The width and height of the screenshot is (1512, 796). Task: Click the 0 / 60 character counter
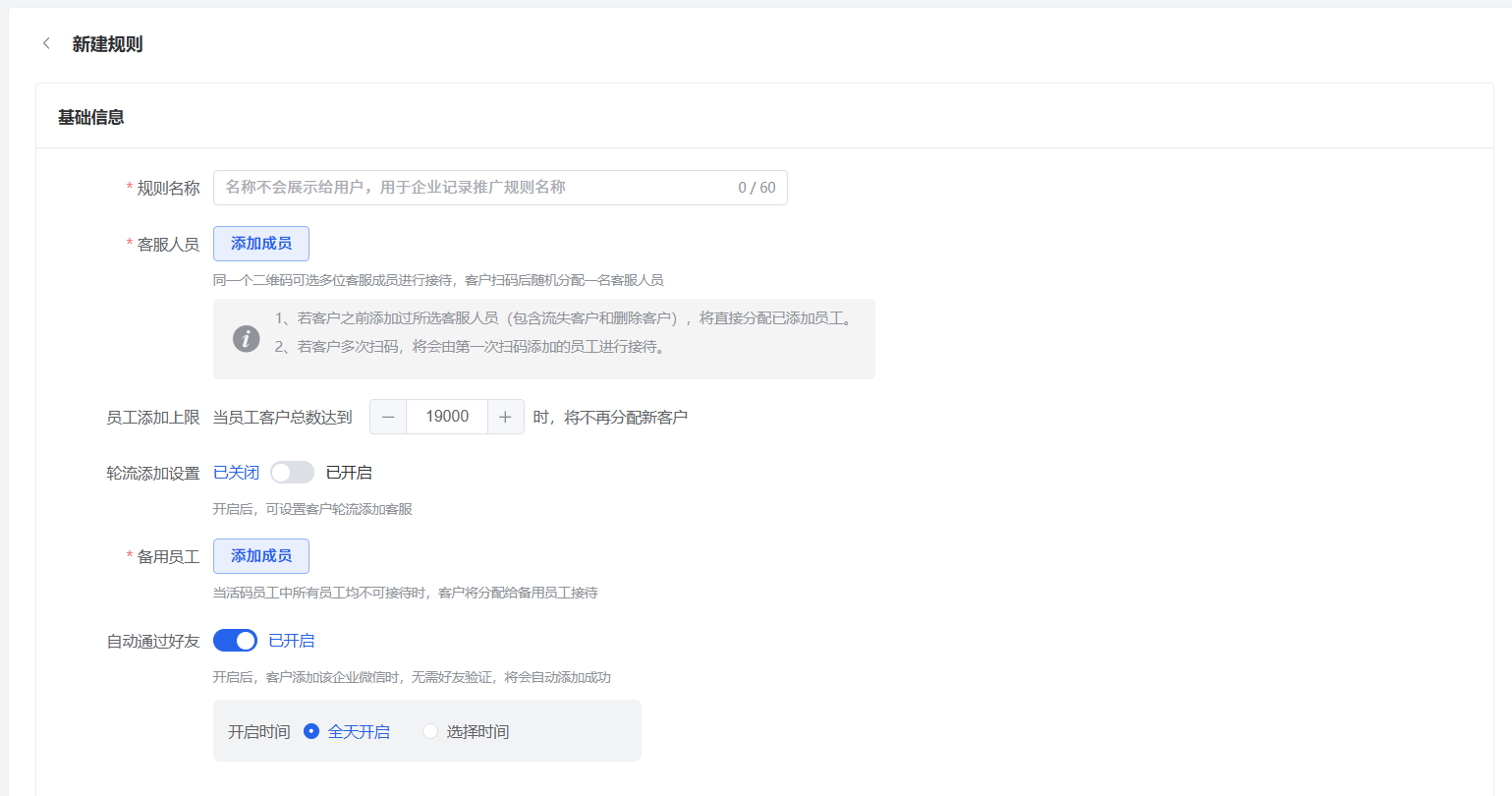[756, 188]
